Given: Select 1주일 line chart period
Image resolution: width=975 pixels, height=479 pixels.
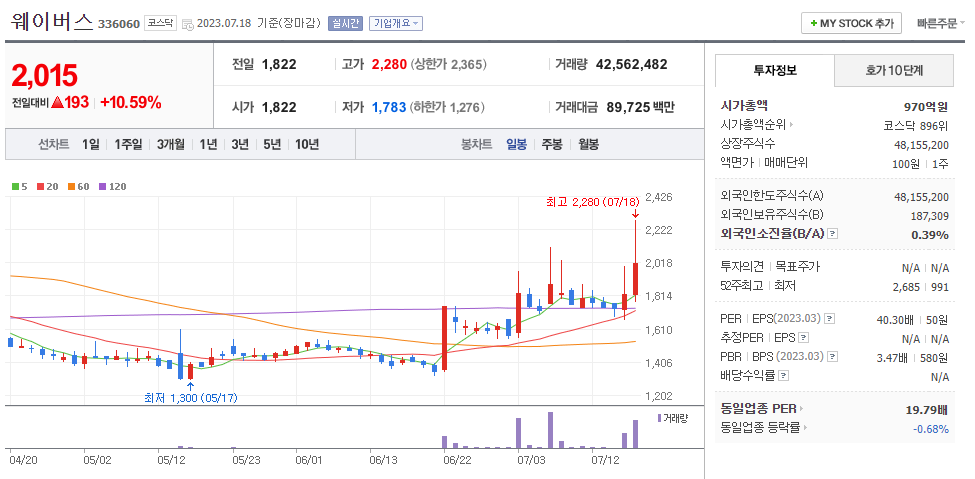Looking at the screenshot, I should (128, 144).
